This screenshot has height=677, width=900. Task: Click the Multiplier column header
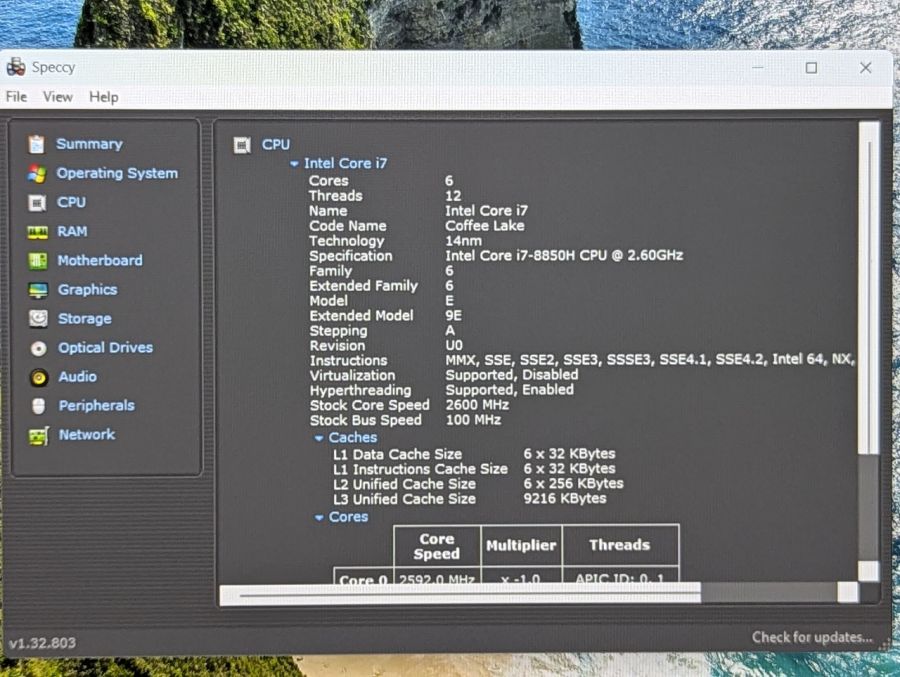521,546
